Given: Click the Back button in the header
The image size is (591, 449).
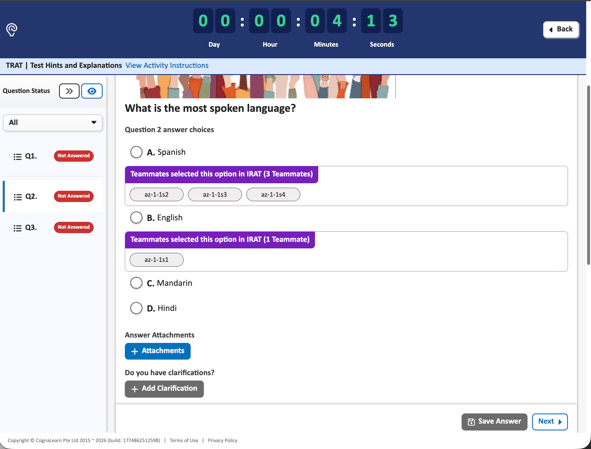Looking at the screenshot, I should coord(561,29).
